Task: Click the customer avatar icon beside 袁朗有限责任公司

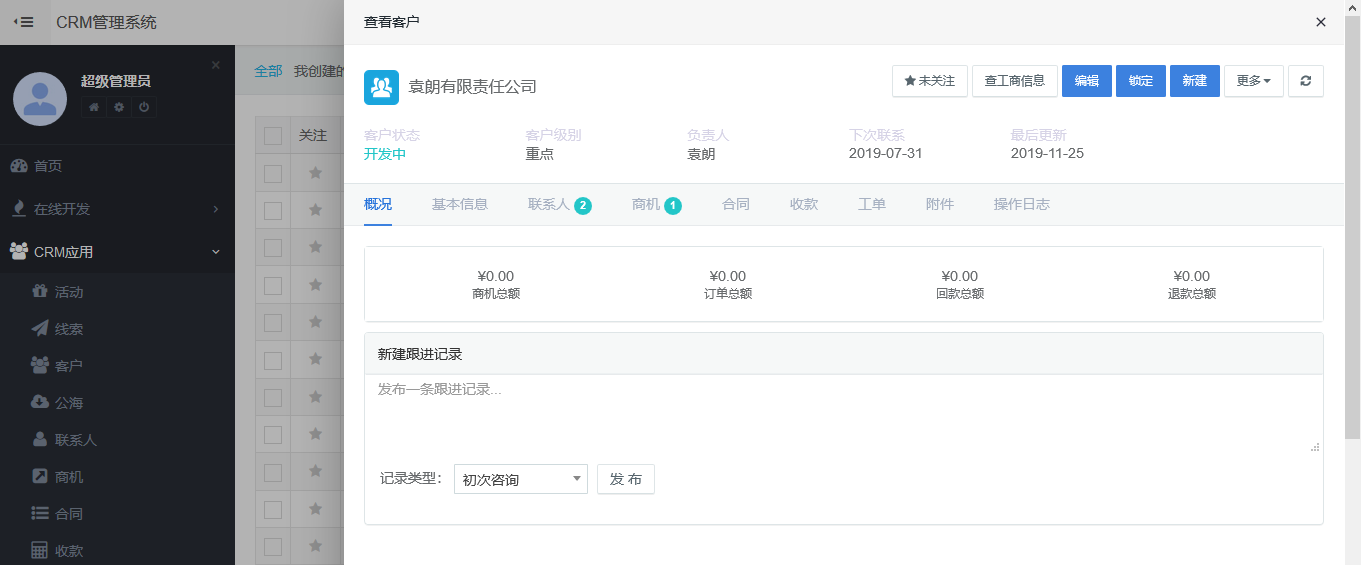Action: point(381,87)
